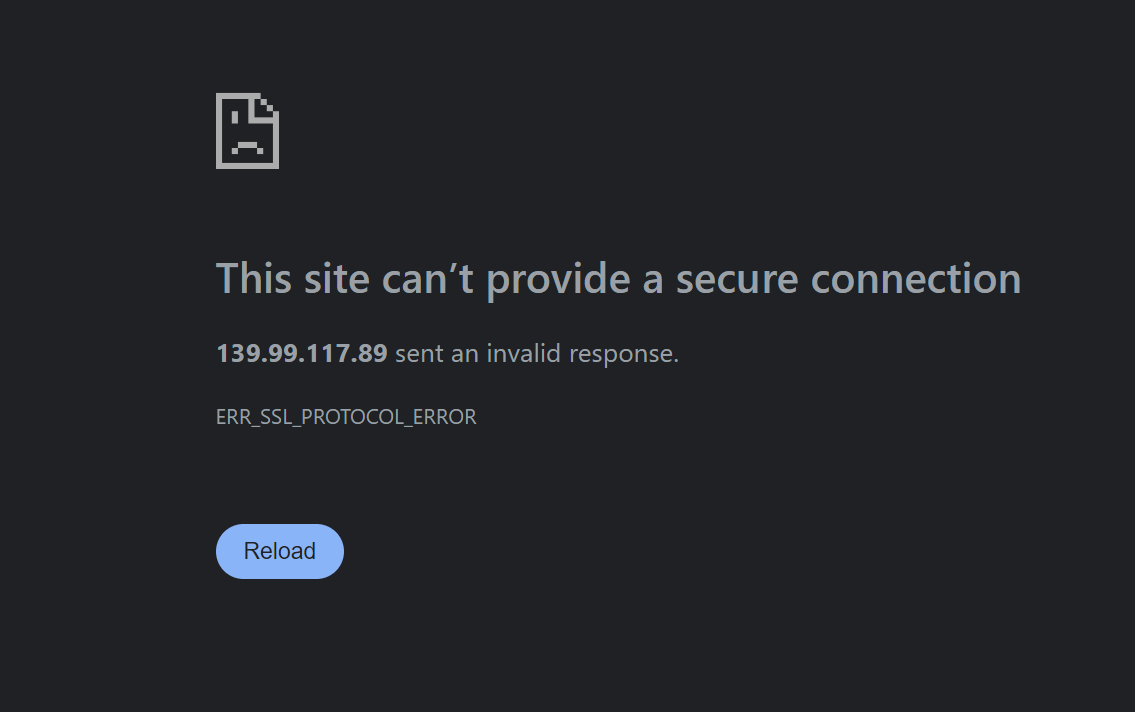Click the sad page error icon
Viewport: 1135px width, 712px height.
pos(247,131)
